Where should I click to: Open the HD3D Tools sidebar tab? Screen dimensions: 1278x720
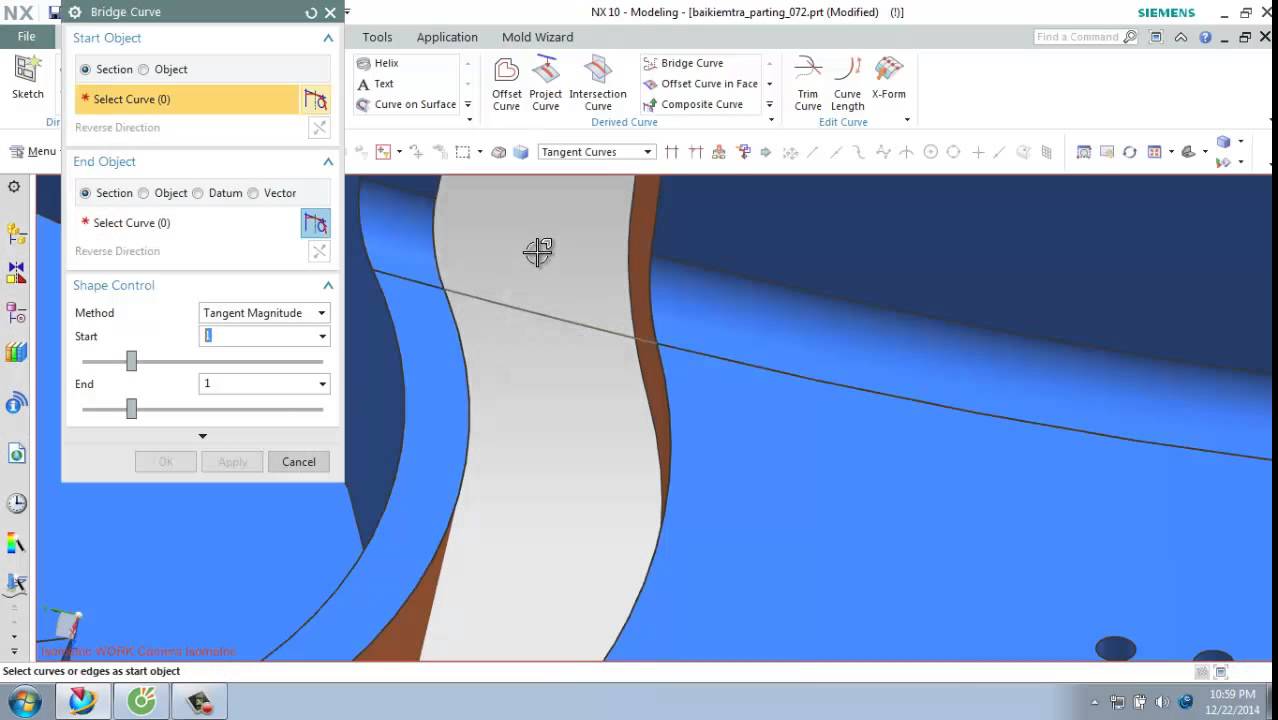15,404
